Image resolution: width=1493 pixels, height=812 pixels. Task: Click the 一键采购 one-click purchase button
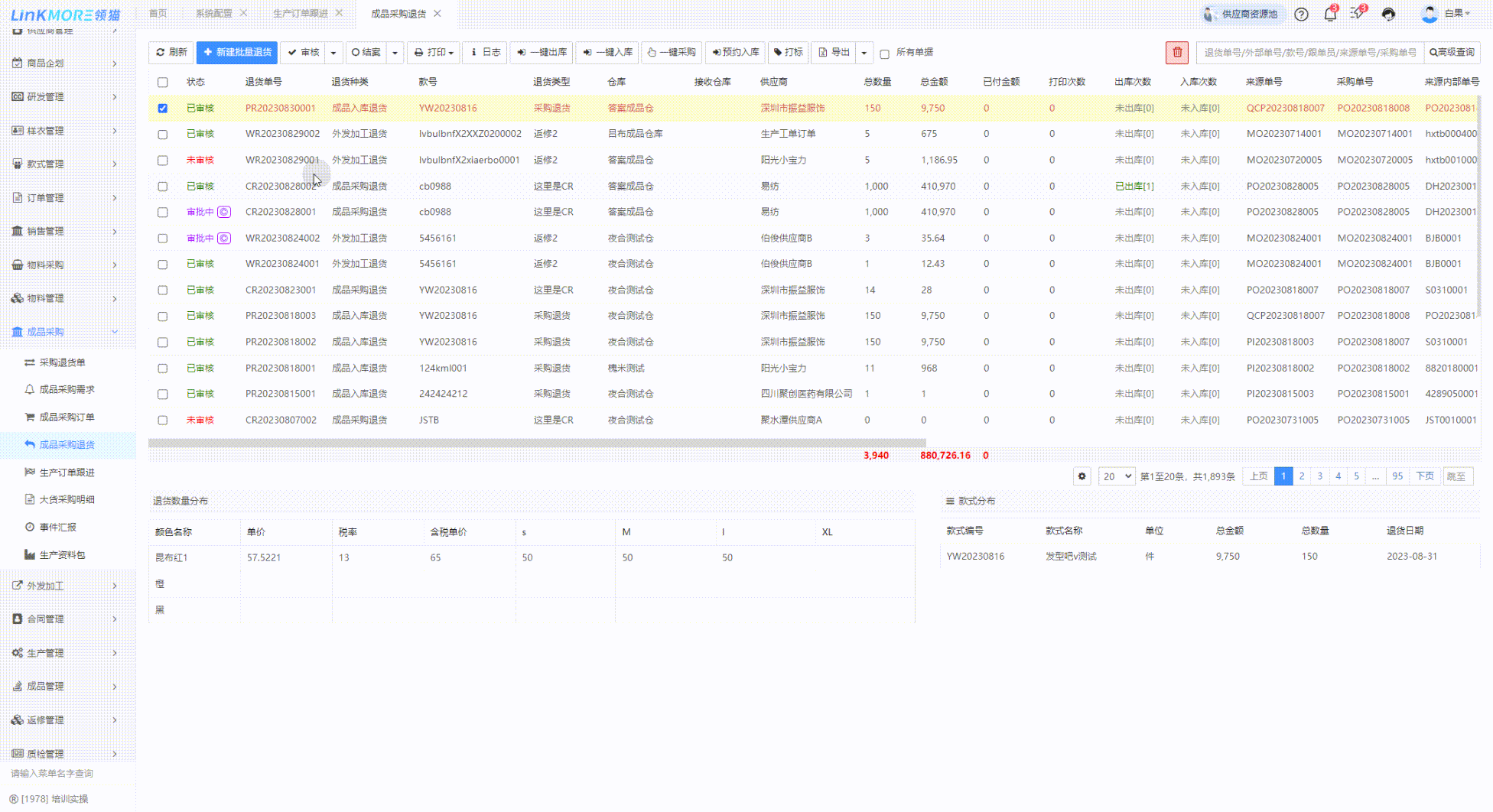tap(672, 52)
